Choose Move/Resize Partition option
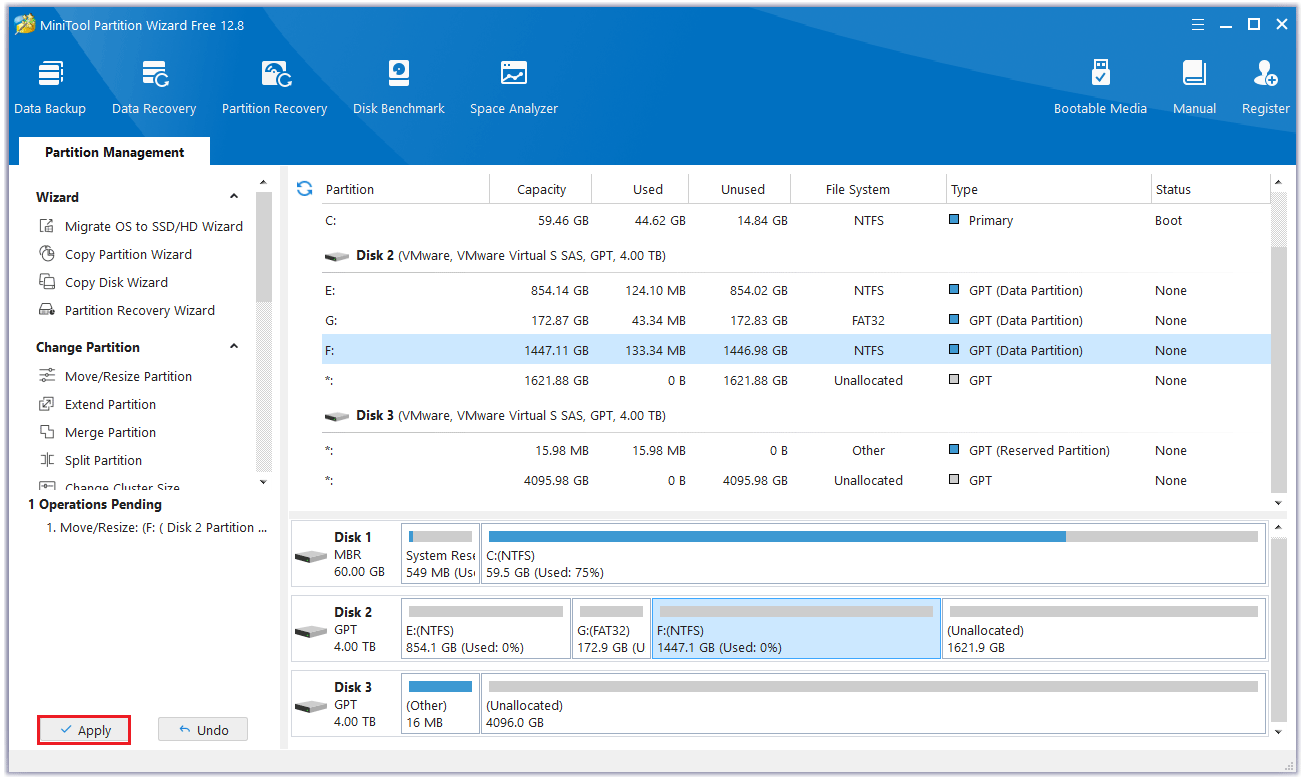Viewport: 1301px width, 777px height. [128, 376]
